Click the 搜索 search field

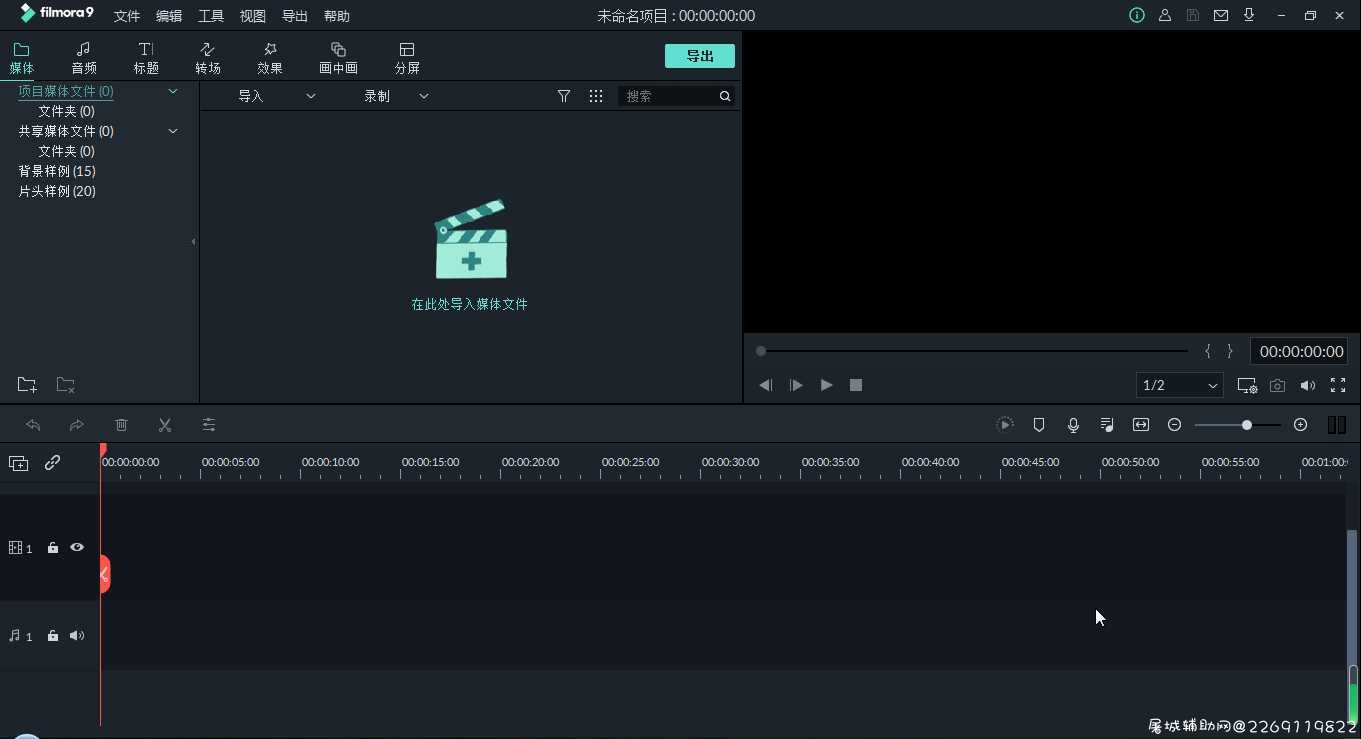pos(668,96)
